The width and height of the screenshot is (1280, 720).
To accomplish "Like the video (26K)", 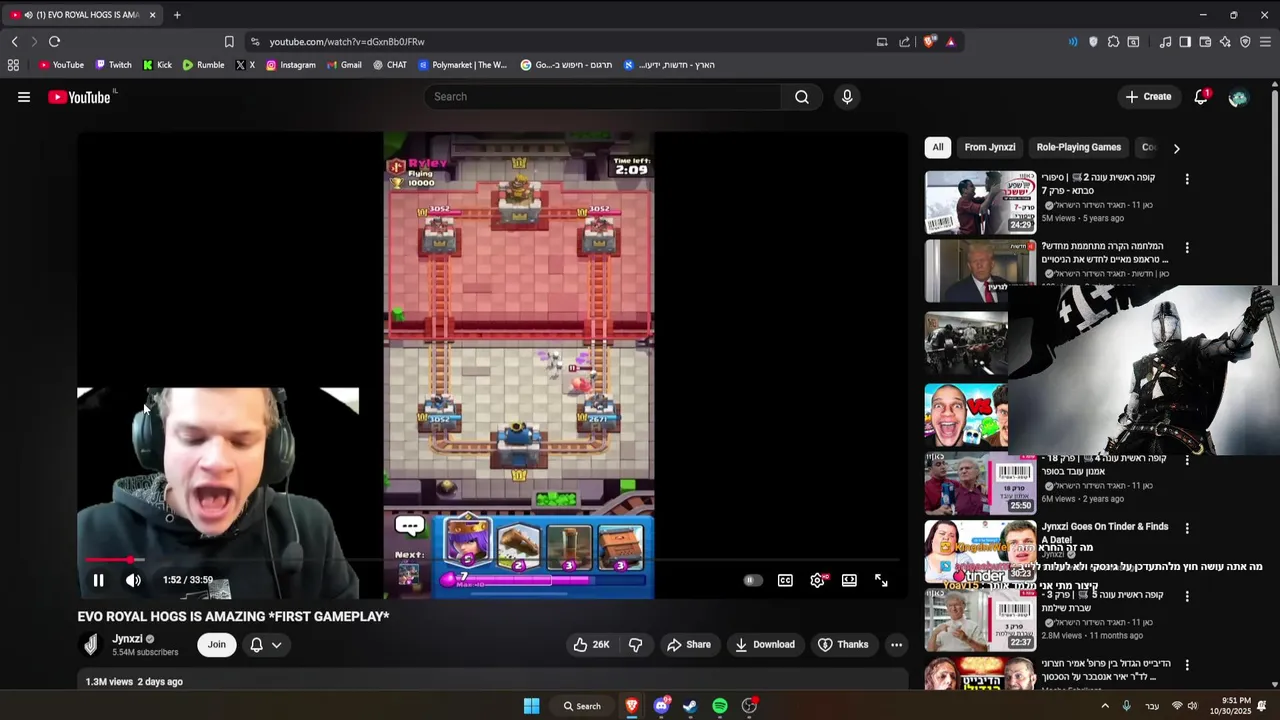I will [591, 645].
